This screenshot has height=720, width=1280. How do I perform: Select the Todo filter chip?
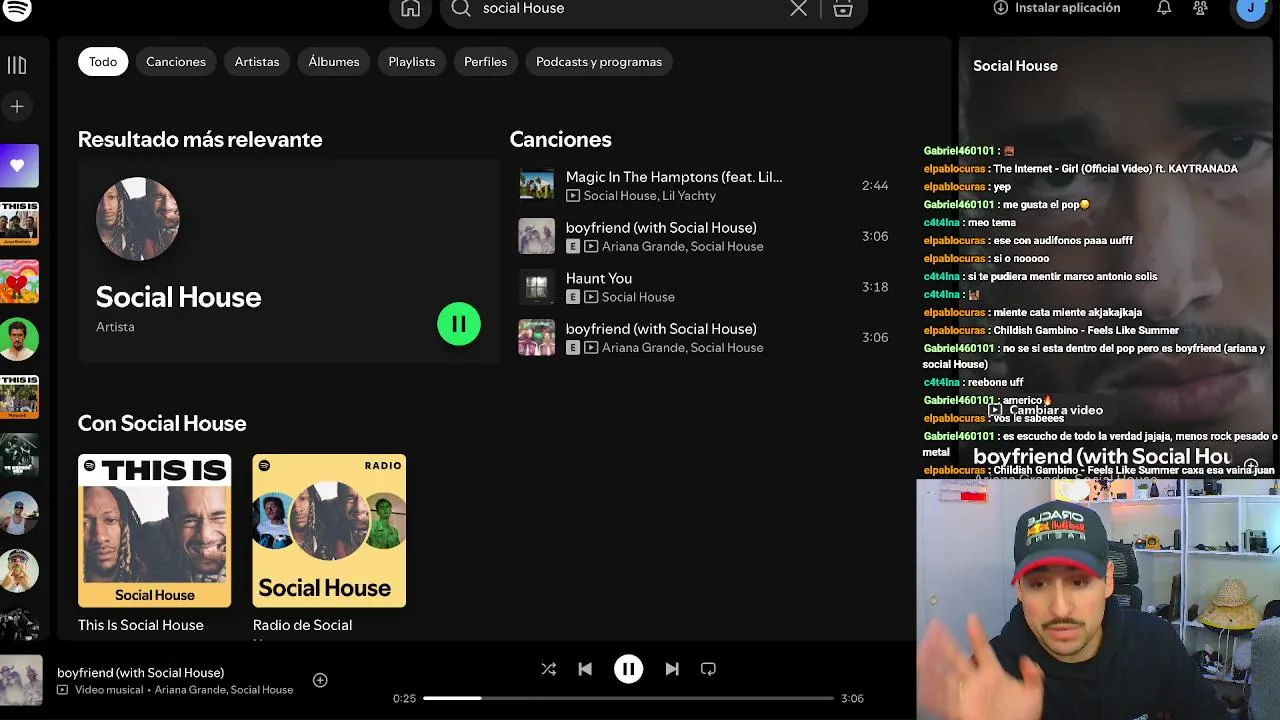coord(103,62)
